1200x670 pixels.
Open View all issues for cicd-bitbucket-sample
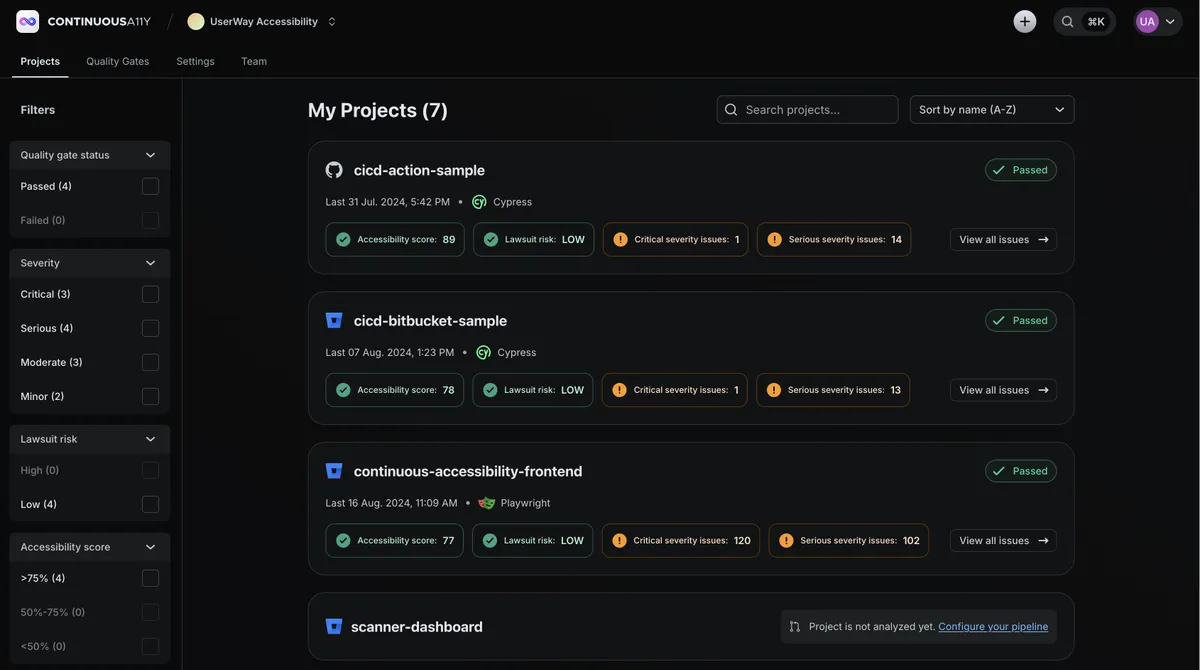(1003, 390)
